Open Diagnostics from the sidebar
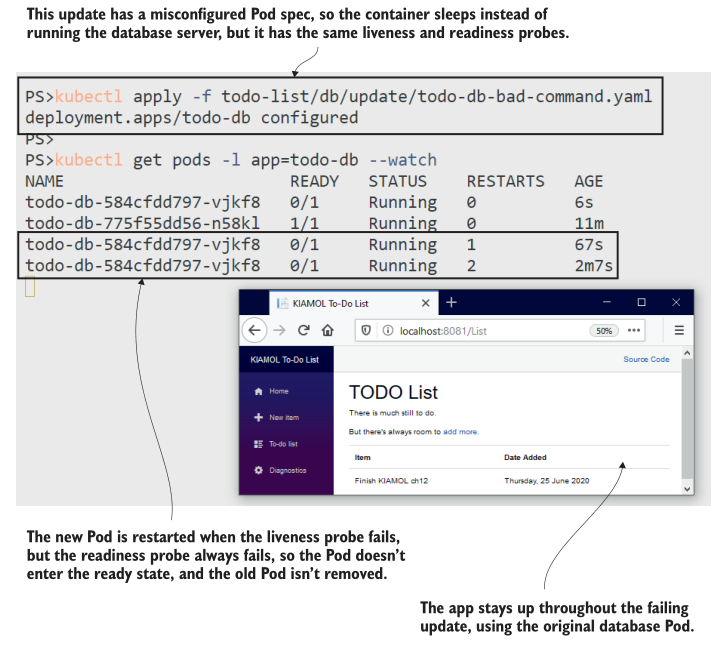Viewport: 721px width, 645px height. click(287, 470)
